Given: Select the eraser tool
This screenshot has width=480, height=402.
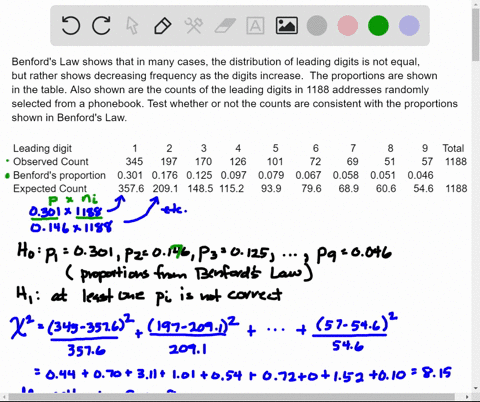Looking at the screenshot, I should point(225,26).
